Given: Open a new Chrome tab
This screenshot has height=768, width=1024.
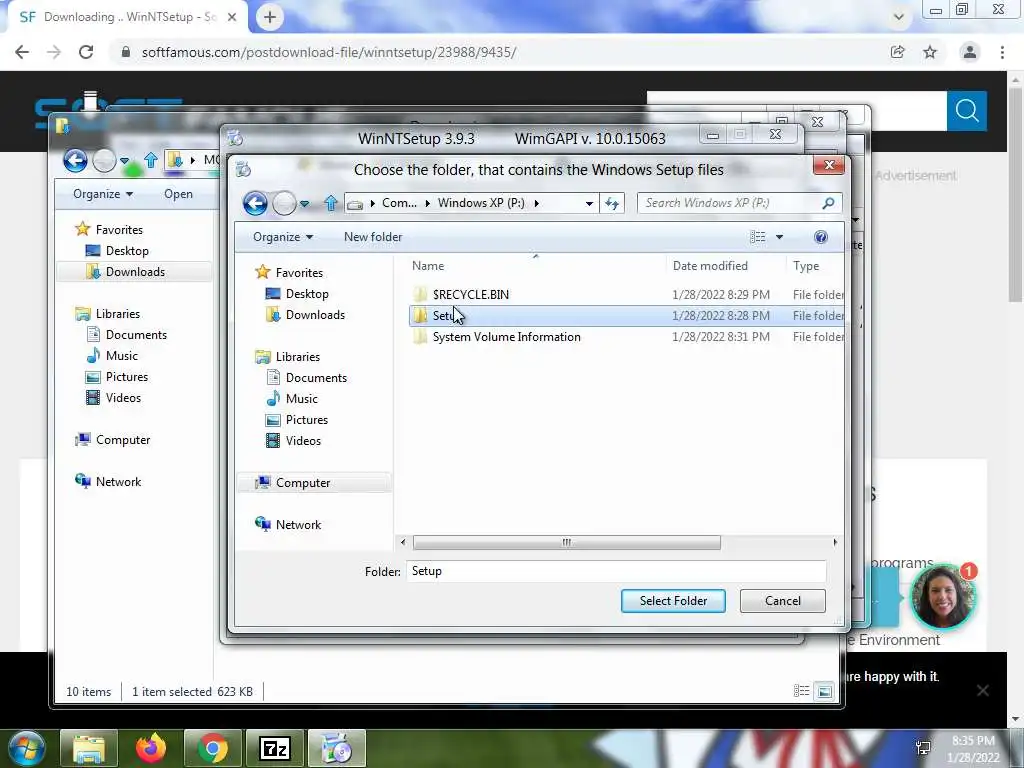Looking at the screenshot, I should 270,17.
